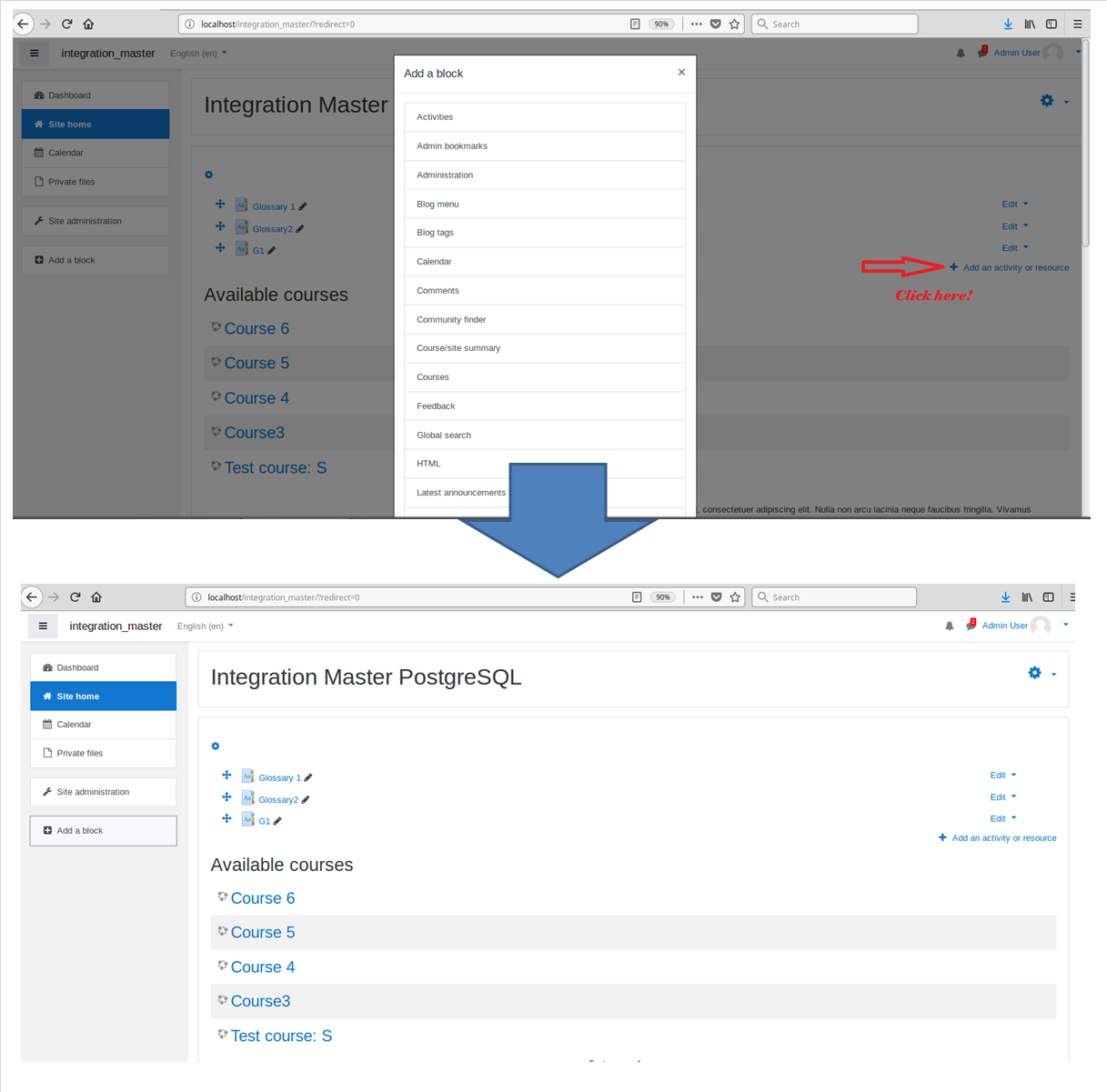The height and width of the screenshot is (1092, 1107).
Task: Click Add an activity or resource, bottom screenshot
Action: click(x=998, y=838)
